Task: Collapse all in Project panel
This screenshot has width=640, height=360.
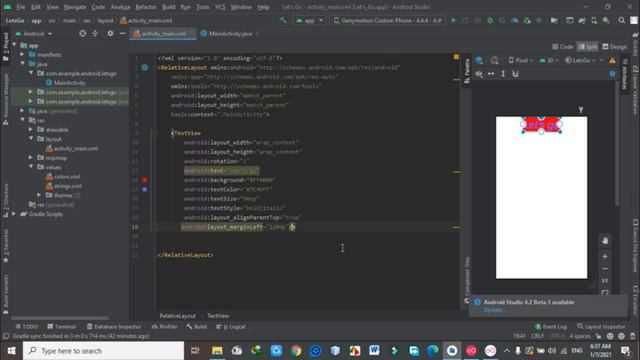Action: tap(95, 33)
